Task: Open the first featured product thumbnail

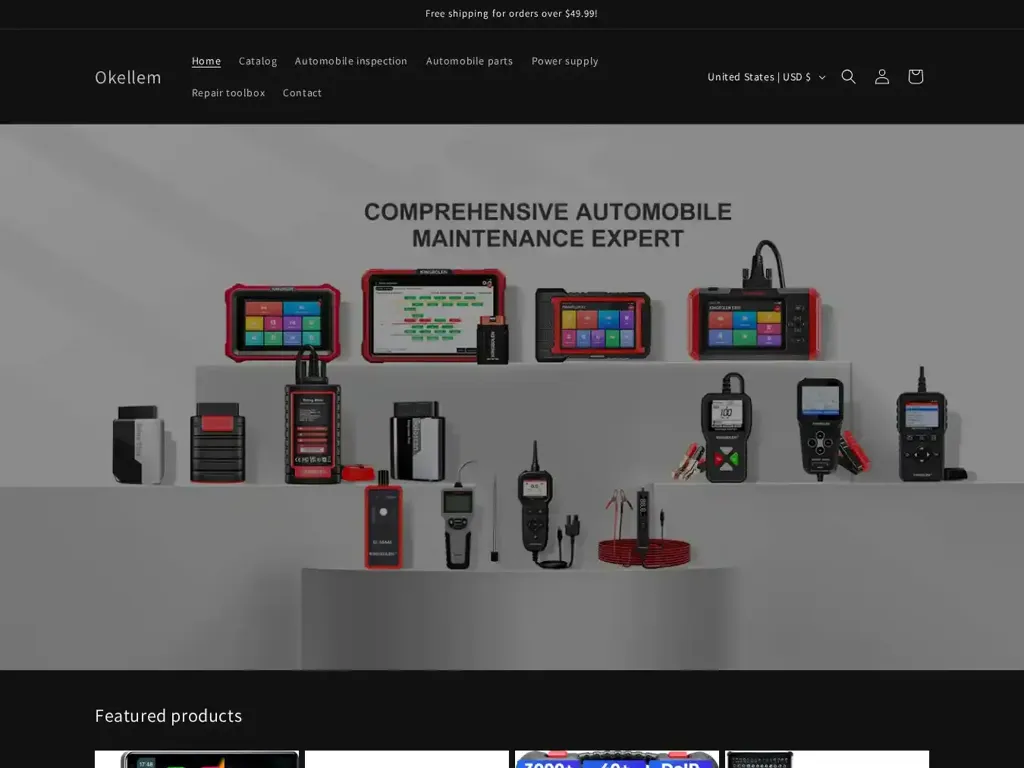Action: tap(196, 760)
